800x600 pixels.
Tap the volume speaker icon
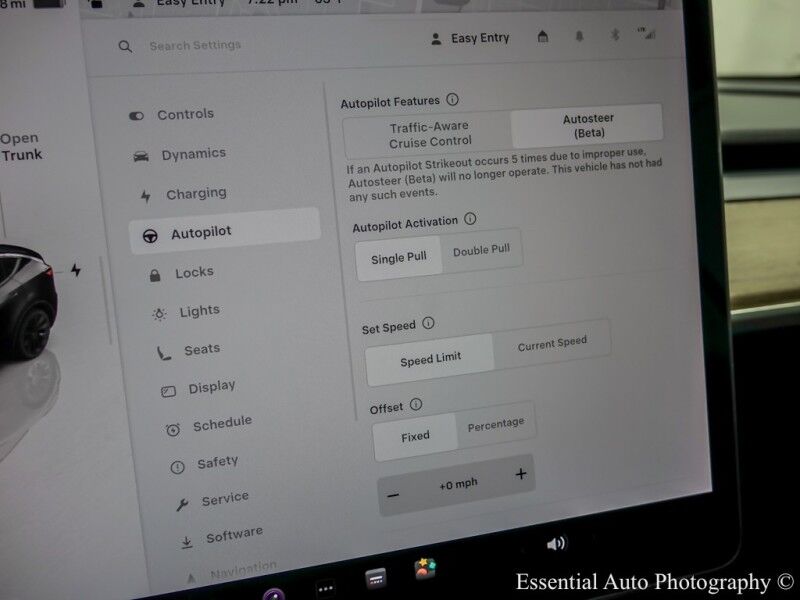click(x=555, y=543)
